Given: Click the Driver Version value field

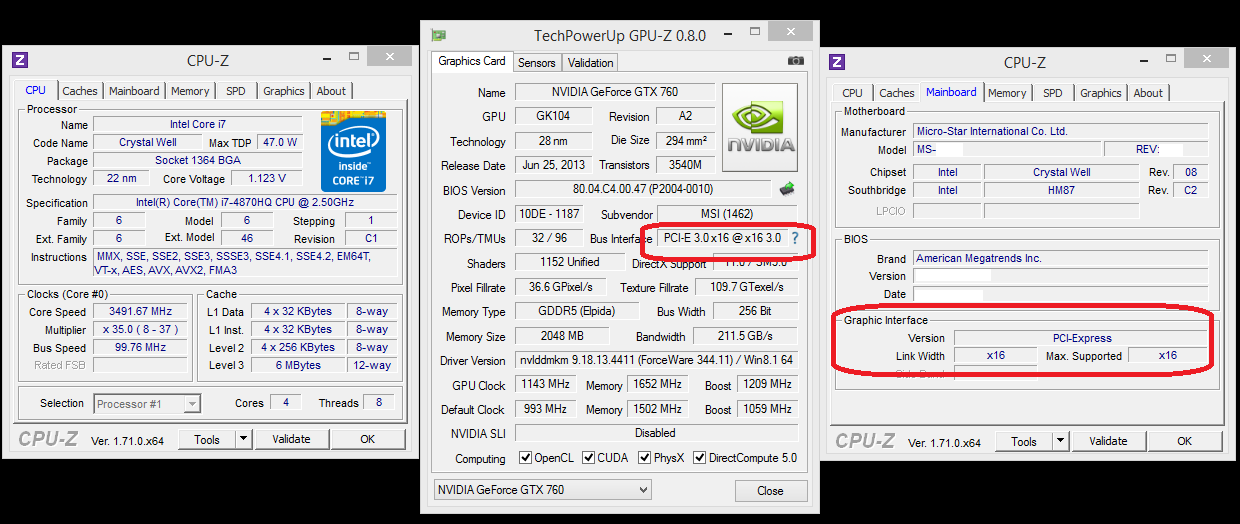Looking at the screenshot, I should coord(656,360).
